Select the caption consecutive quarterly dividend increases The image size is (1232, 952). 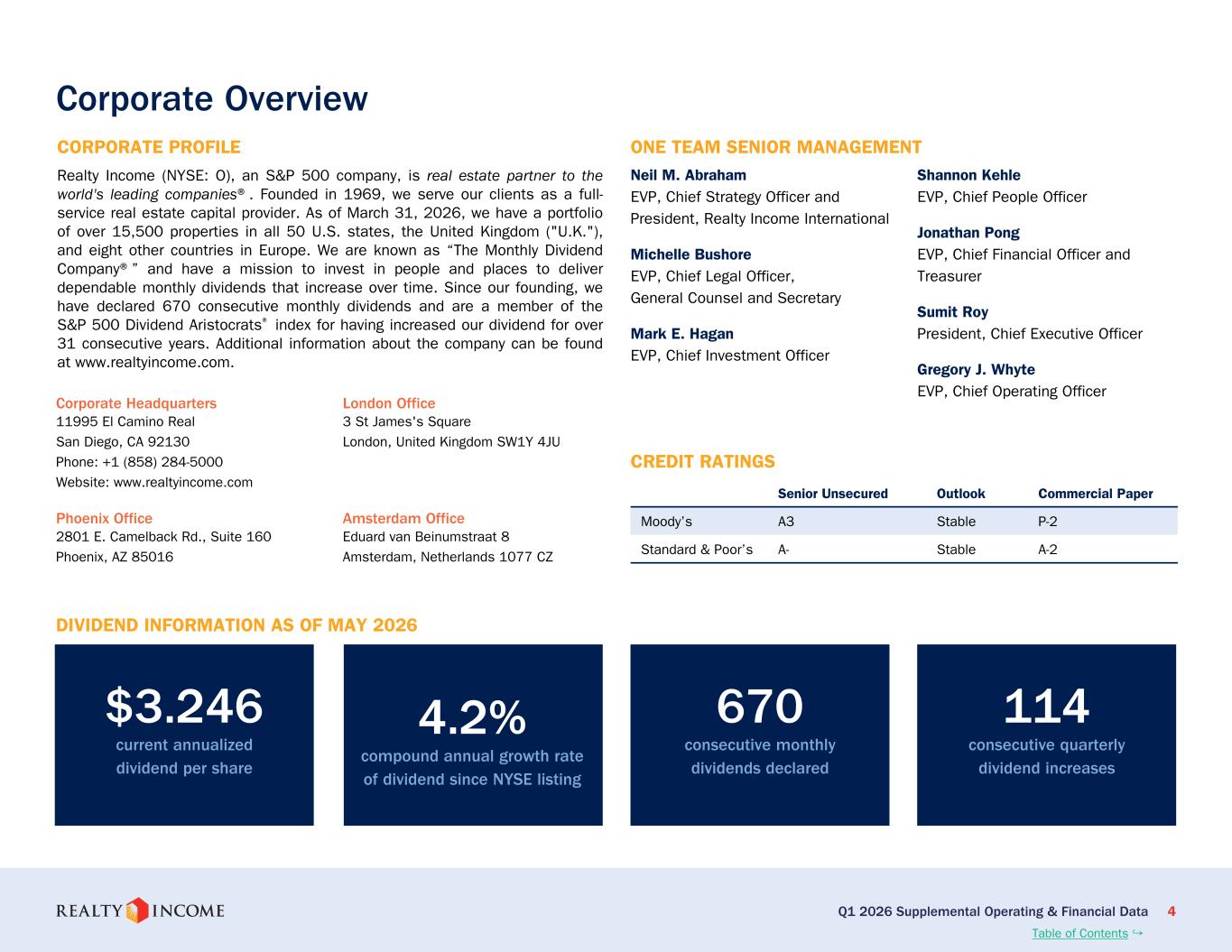point(1047,756)
